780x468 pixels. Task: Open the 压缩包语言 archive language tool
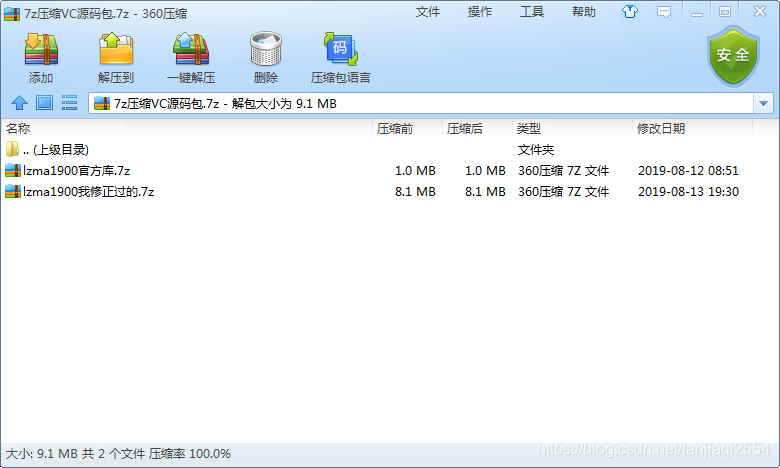341,49
